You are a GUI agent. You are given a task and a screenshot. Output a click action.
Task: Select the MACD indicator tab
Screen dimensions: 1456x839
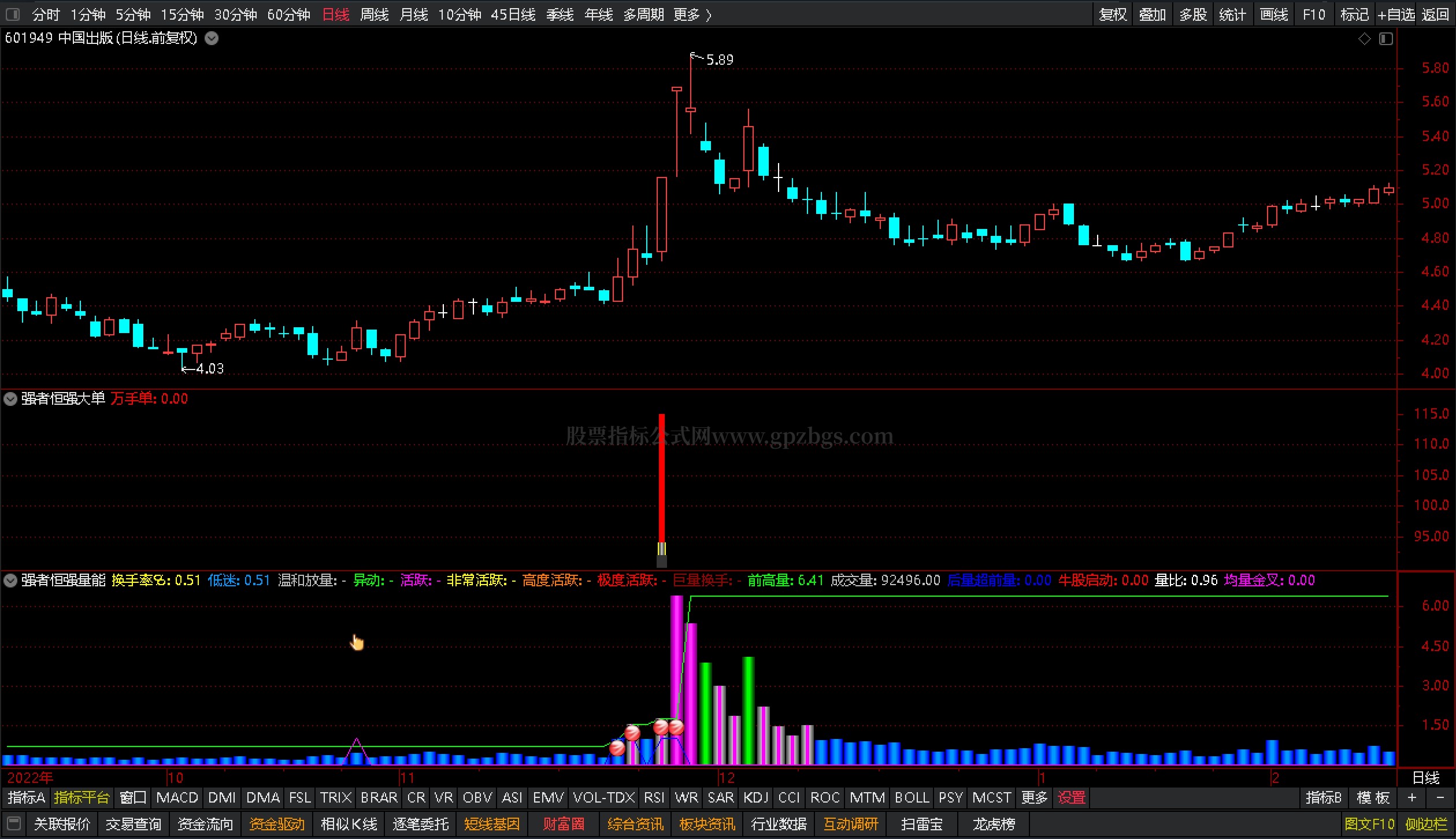pyautogui.click(x=177, y=798)
